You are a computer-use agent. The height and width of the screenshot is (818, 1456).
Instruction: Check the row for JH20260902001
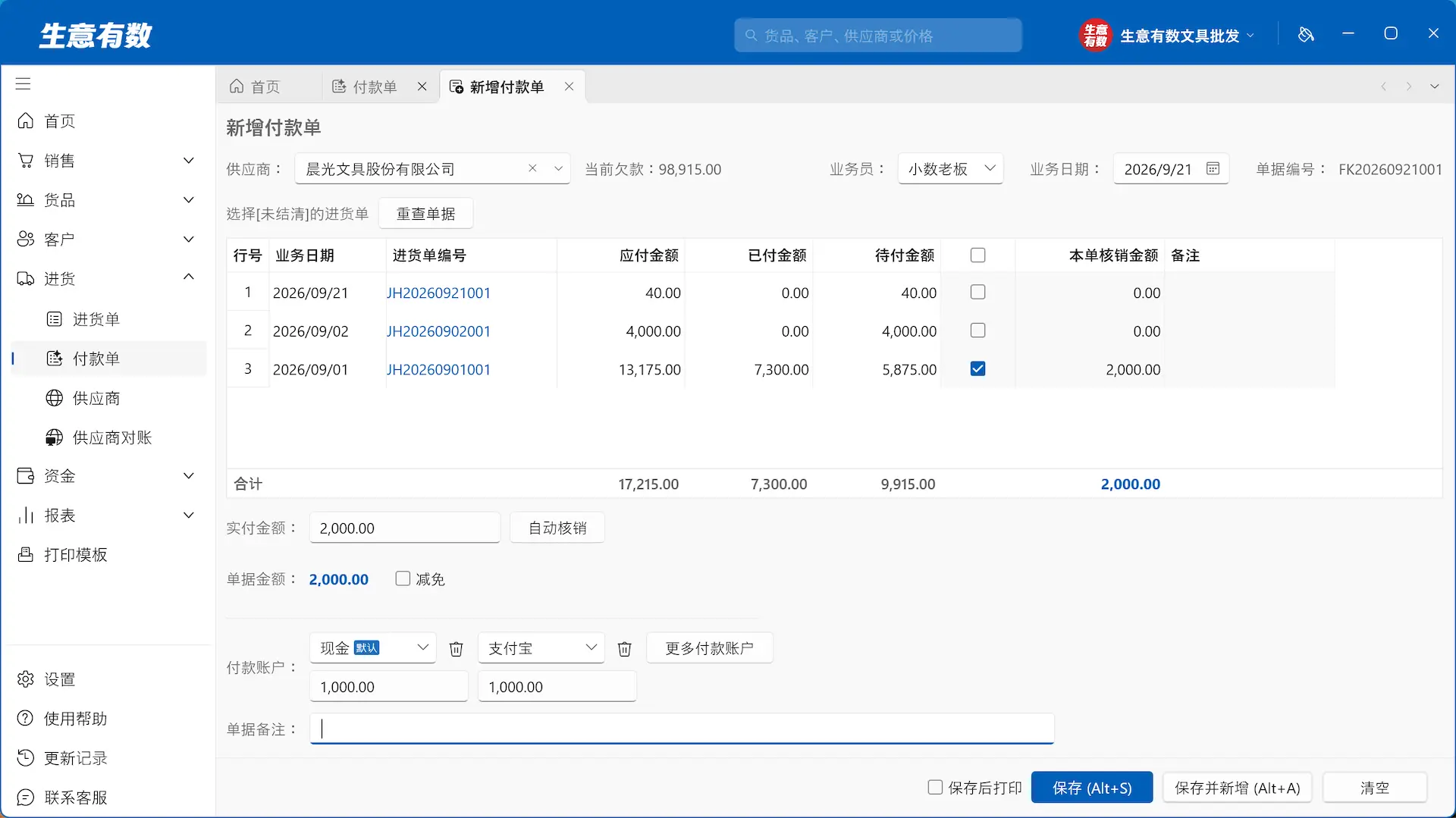pyautogui.click(x=978, y=331)
